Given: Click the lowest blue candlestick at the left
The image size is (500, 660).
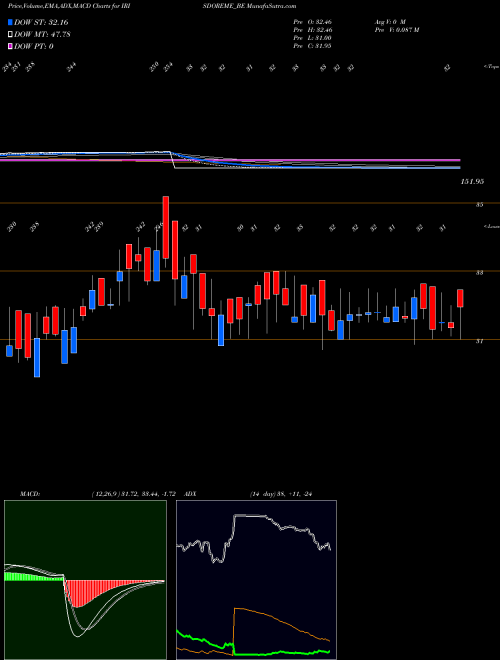Looking at the screenshot, I should tap(37, 357).
